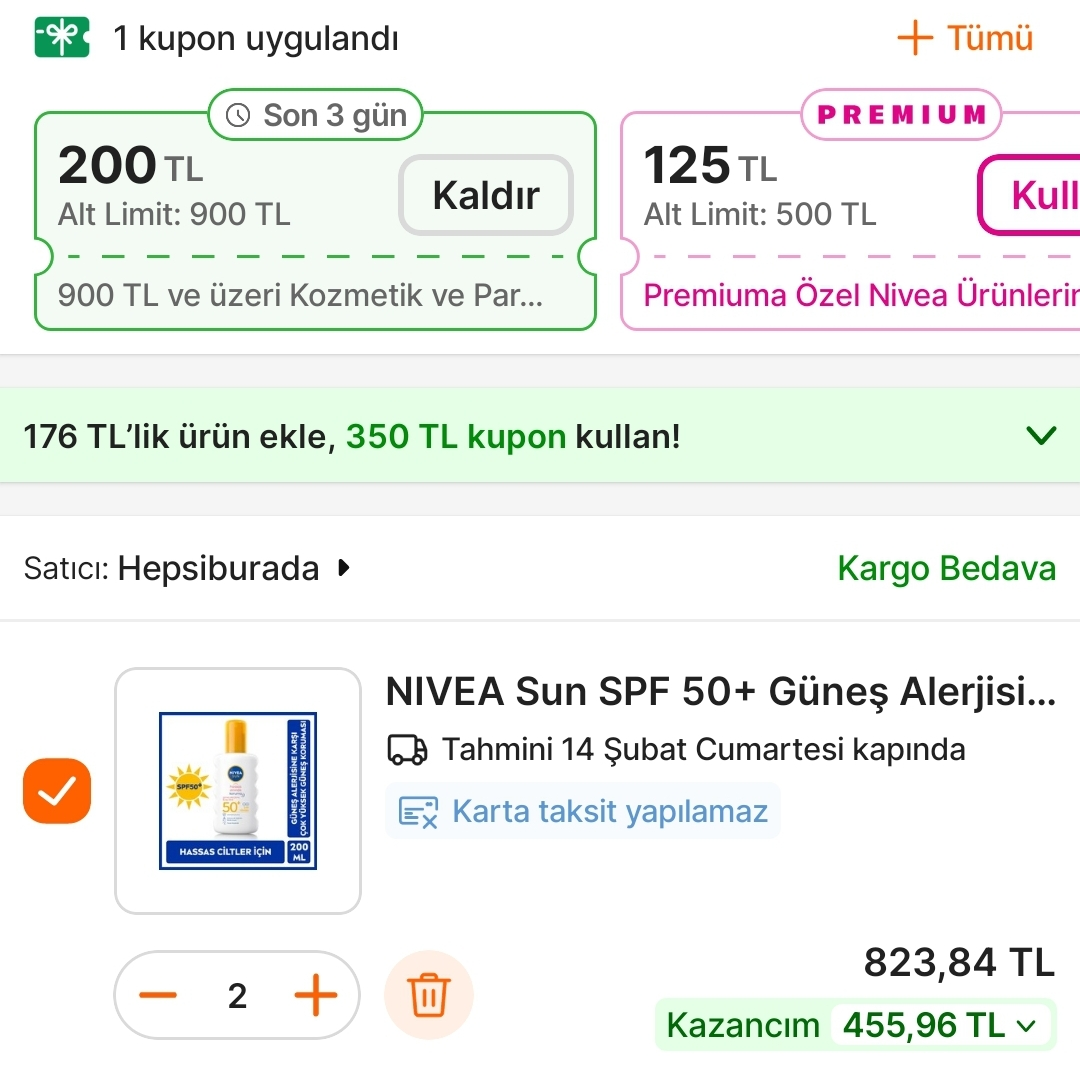The image size is (1080, 1066).
Task: Decrease quantity with the minus icon
Action: [158, 994]
